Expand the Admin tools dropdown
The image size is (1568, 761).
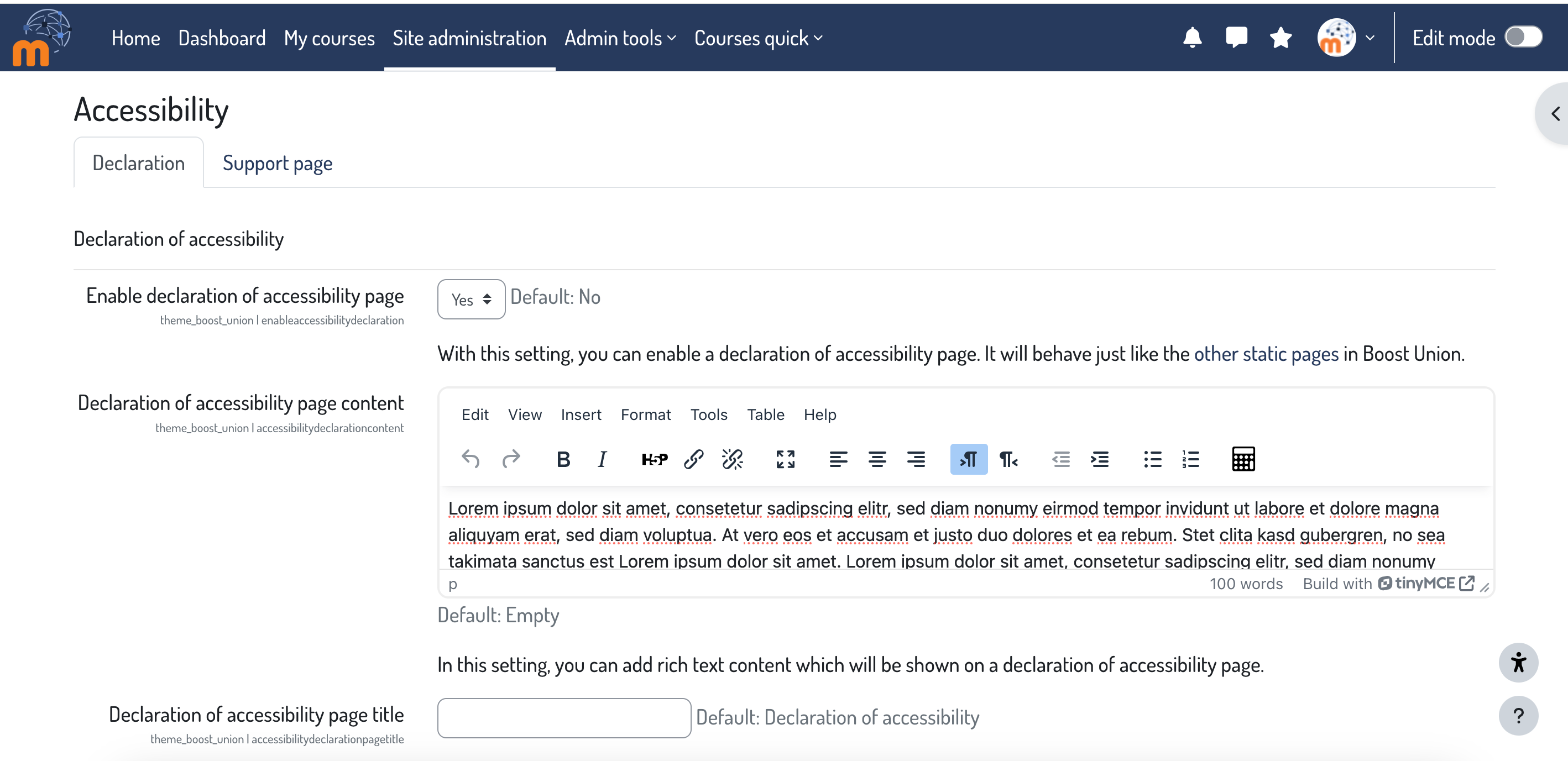point(620,38)
